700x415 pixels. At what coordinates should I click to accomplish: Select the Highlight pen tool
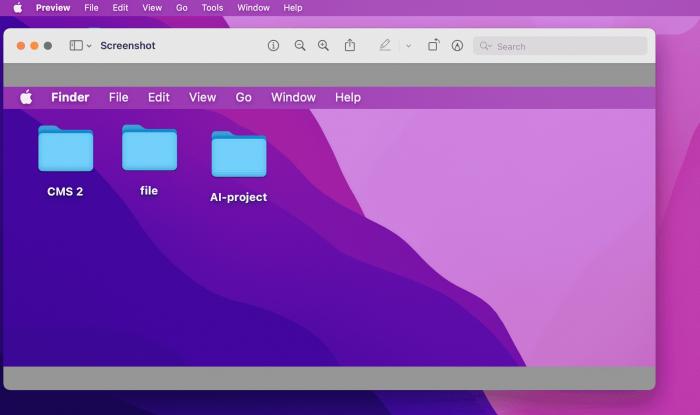pyautogui.click(x=385, y=45)
